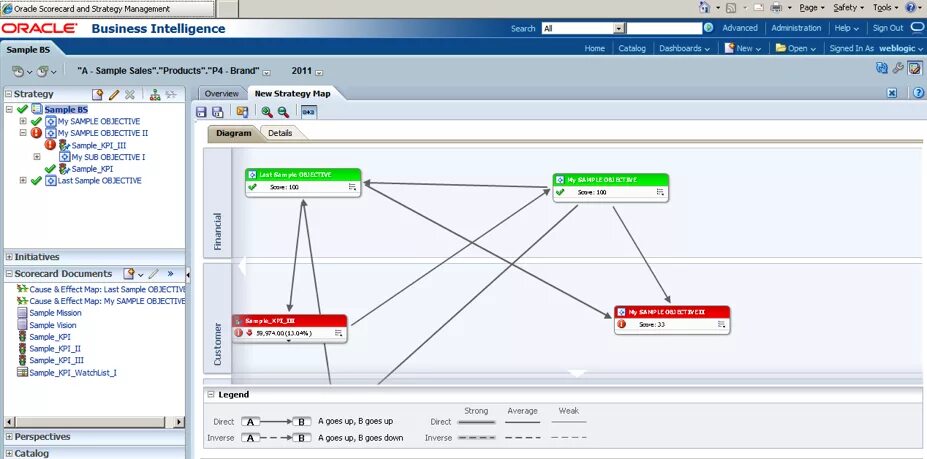
Task: Click the Administration link
Action: click(796, 28)
